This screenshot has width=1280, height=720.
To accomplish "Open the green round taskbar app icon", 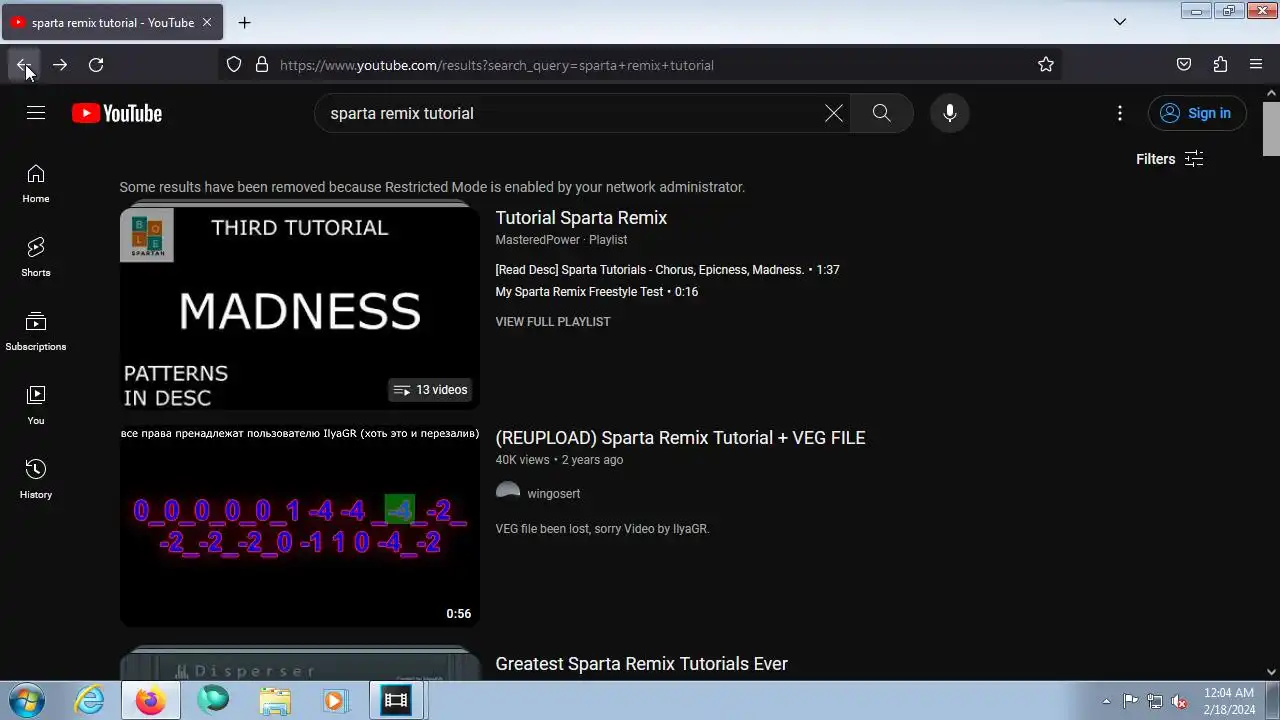I will point(213,700).
